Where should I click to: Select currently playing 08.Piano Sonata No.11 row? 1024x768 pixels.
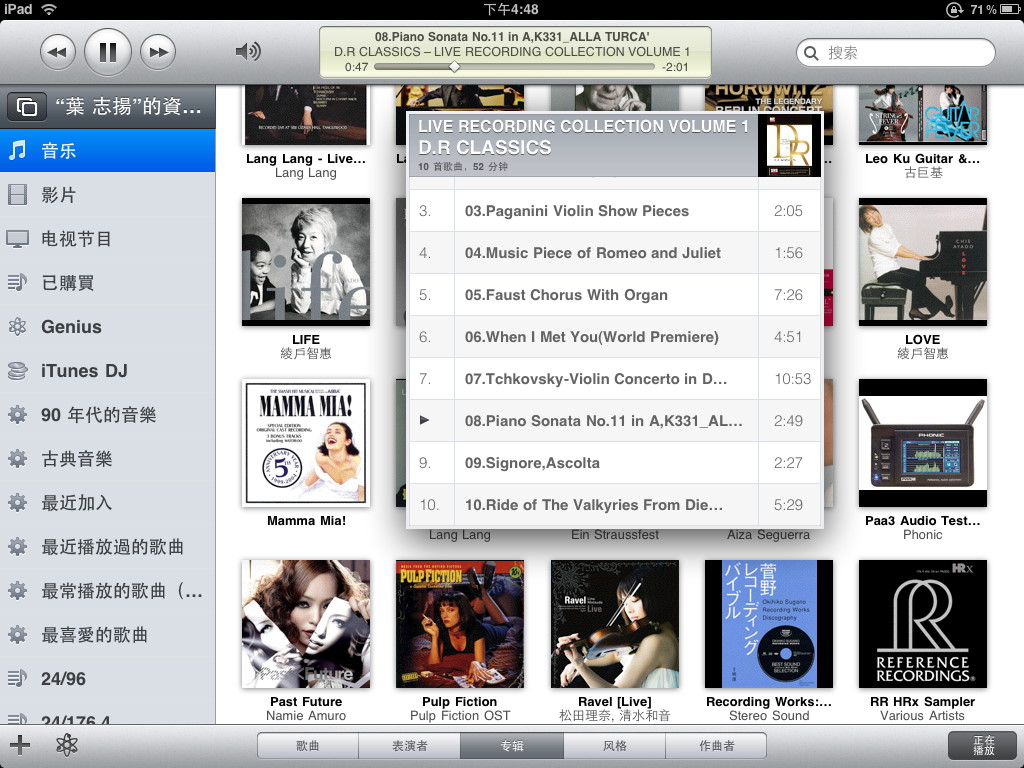615,421
